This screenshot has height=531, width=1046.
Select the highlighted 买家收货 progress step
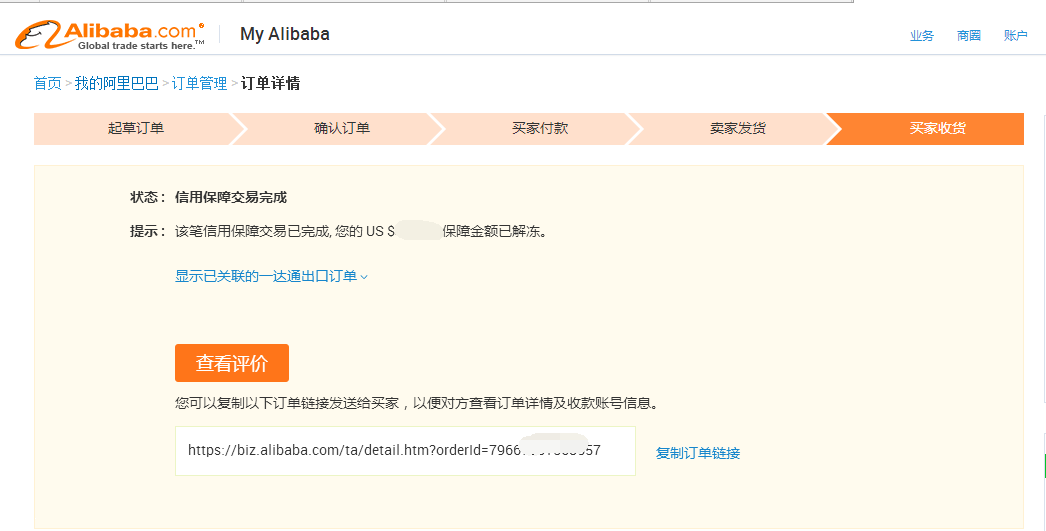[937, 129]
